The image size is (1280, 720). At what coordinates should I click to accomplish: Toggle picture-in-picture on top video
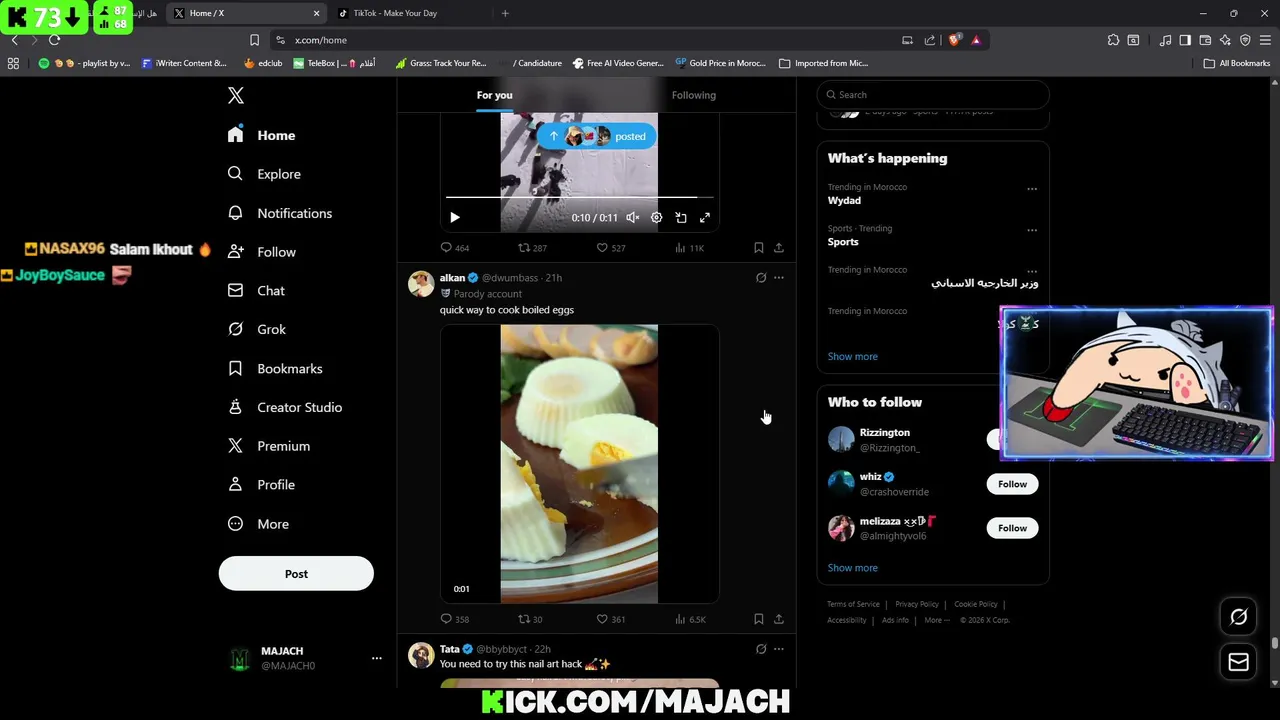coord(681,217)
